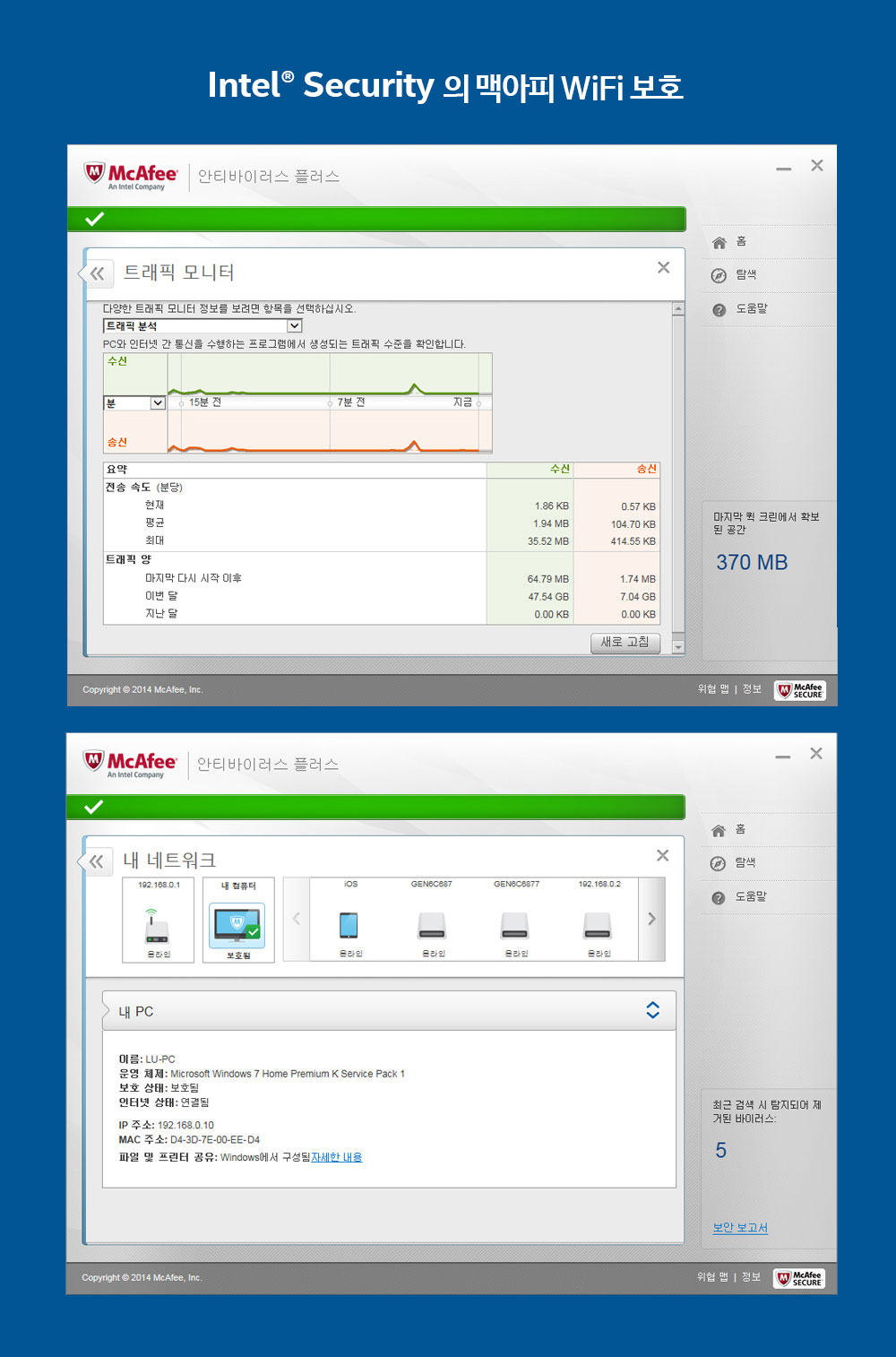This screenshot has width=896, height=1357.
Task: Click 정보 link in top window footer
Action: 752,689
